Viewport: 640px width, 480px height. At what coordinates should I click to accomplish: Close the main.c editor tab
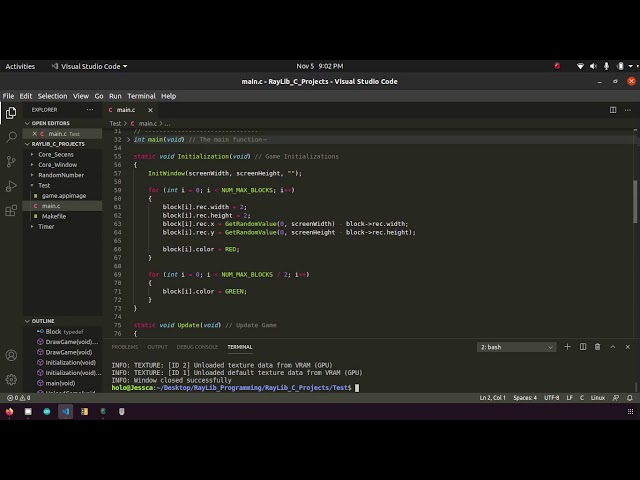(x=150, y=110)
